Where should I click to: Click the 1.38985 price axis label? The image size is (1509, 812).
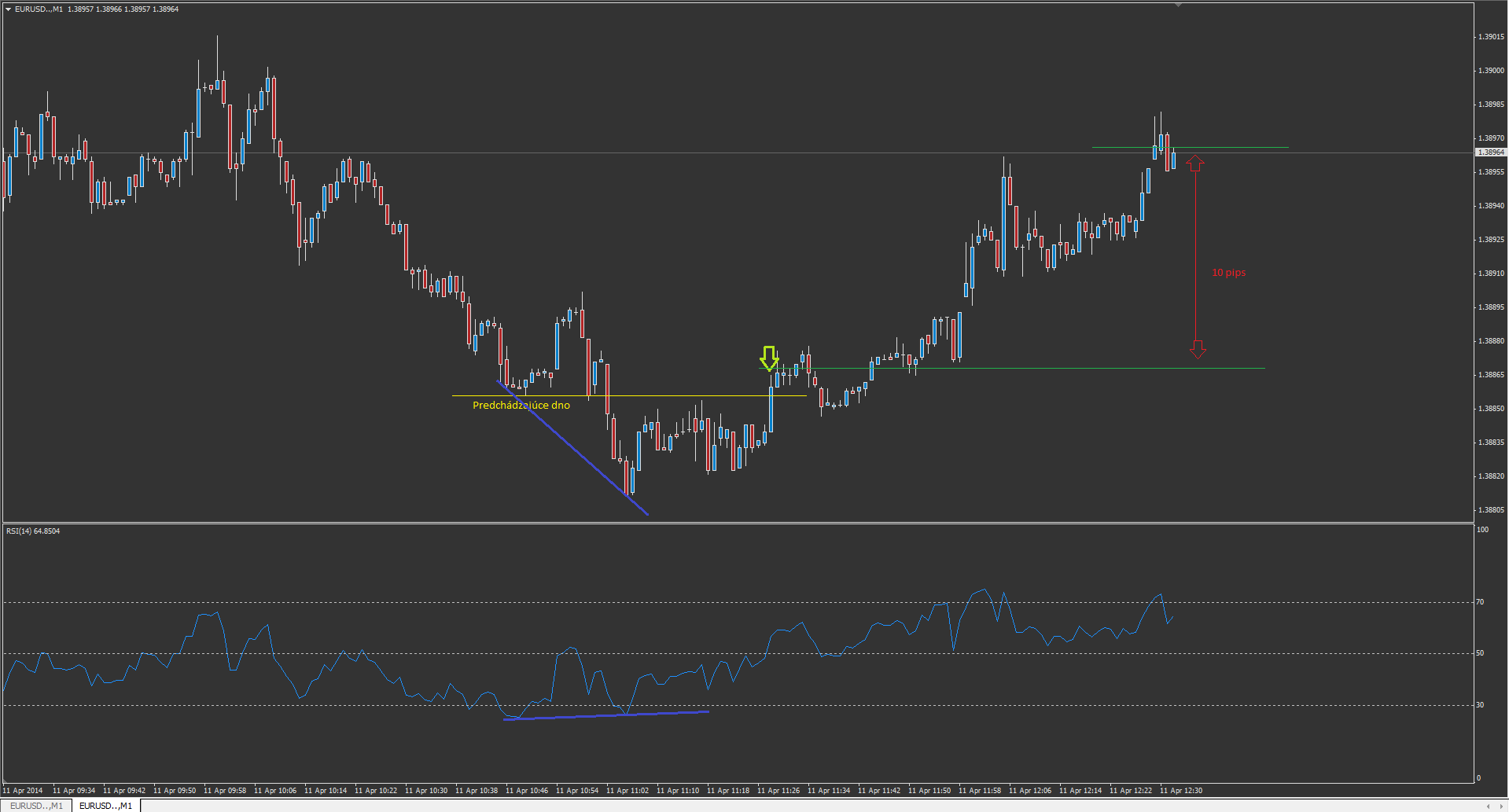click(x=1492, y=105)
